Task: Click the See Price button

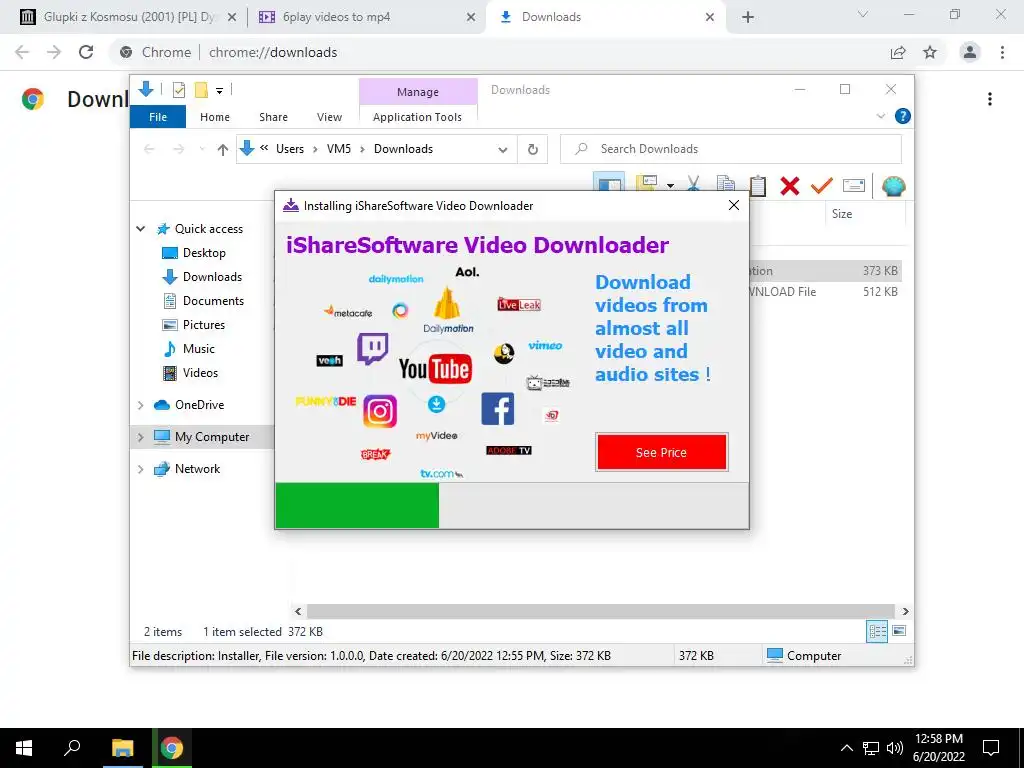Action: pos(662,452)
